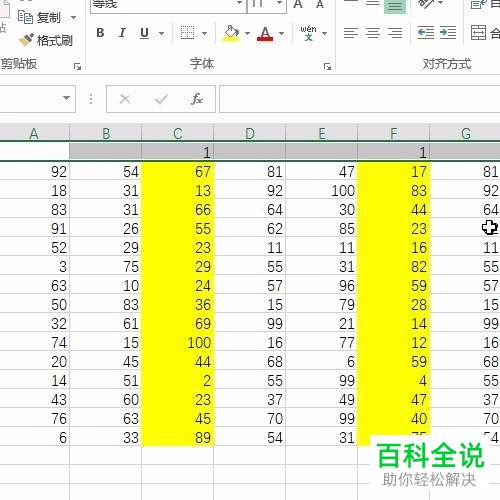Viewport: 500px width, 500px height.
Task: Select column G header
Action: point(465,133)
